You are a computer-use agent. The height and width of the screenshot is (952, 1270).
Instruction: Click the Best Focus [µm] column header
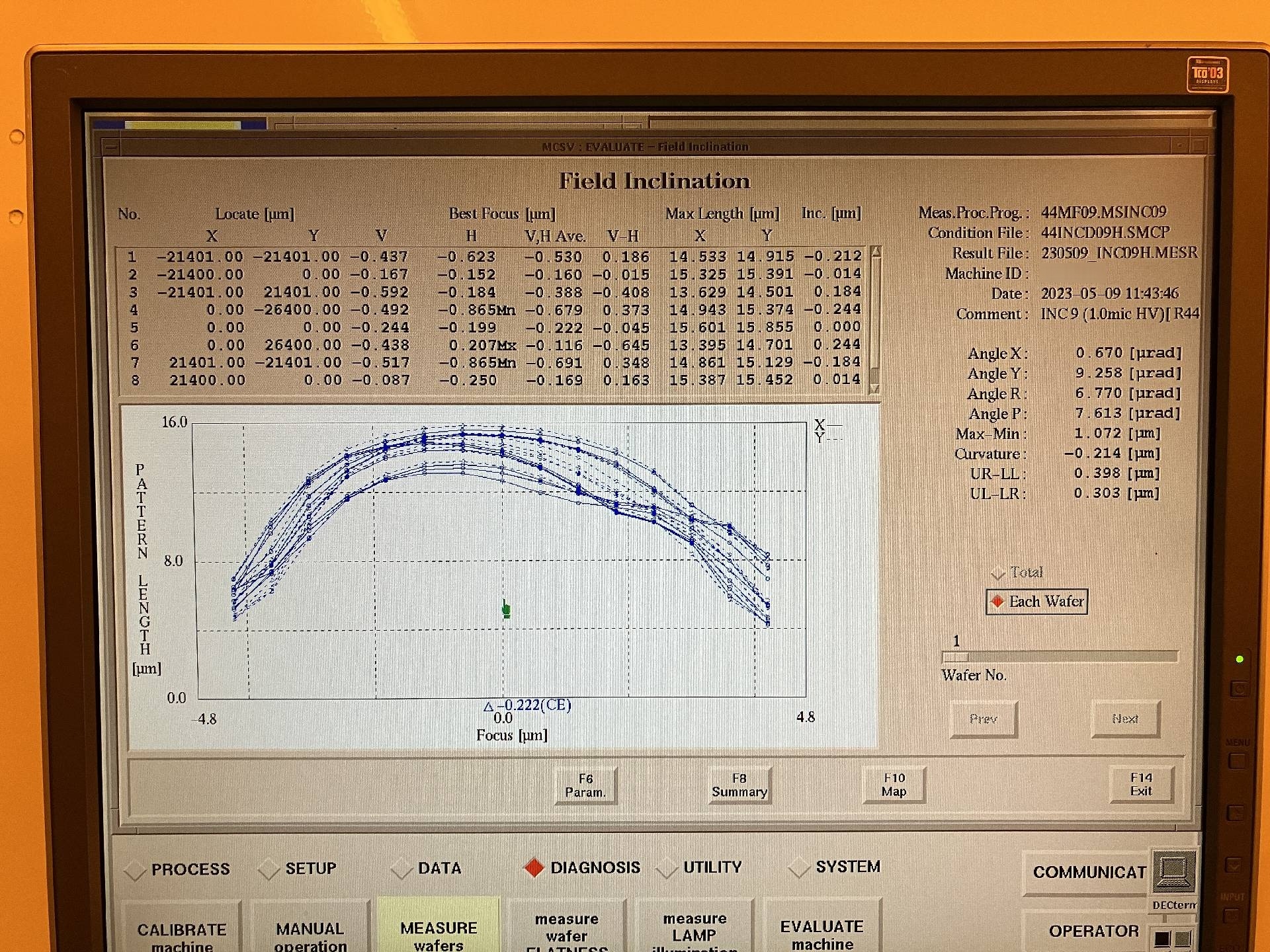click(x=502, y=214)
